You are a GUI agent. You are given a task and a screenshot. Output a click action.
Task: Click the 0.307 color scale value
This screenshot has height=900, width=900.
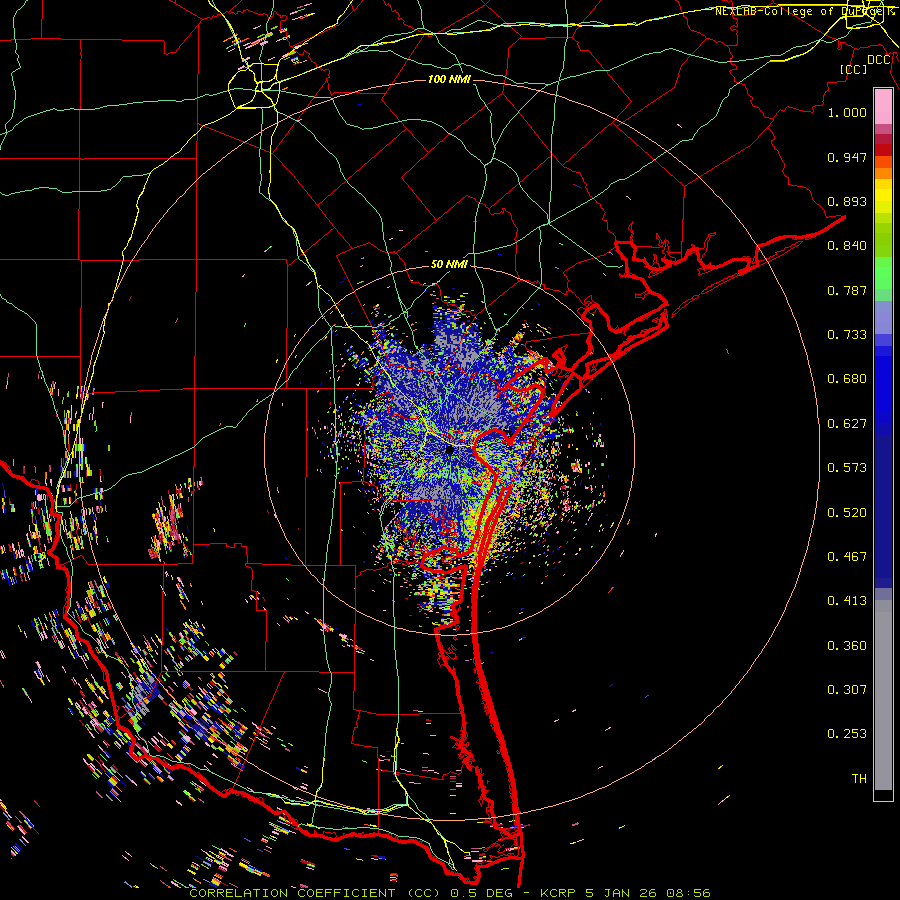[x=847, y=690]
